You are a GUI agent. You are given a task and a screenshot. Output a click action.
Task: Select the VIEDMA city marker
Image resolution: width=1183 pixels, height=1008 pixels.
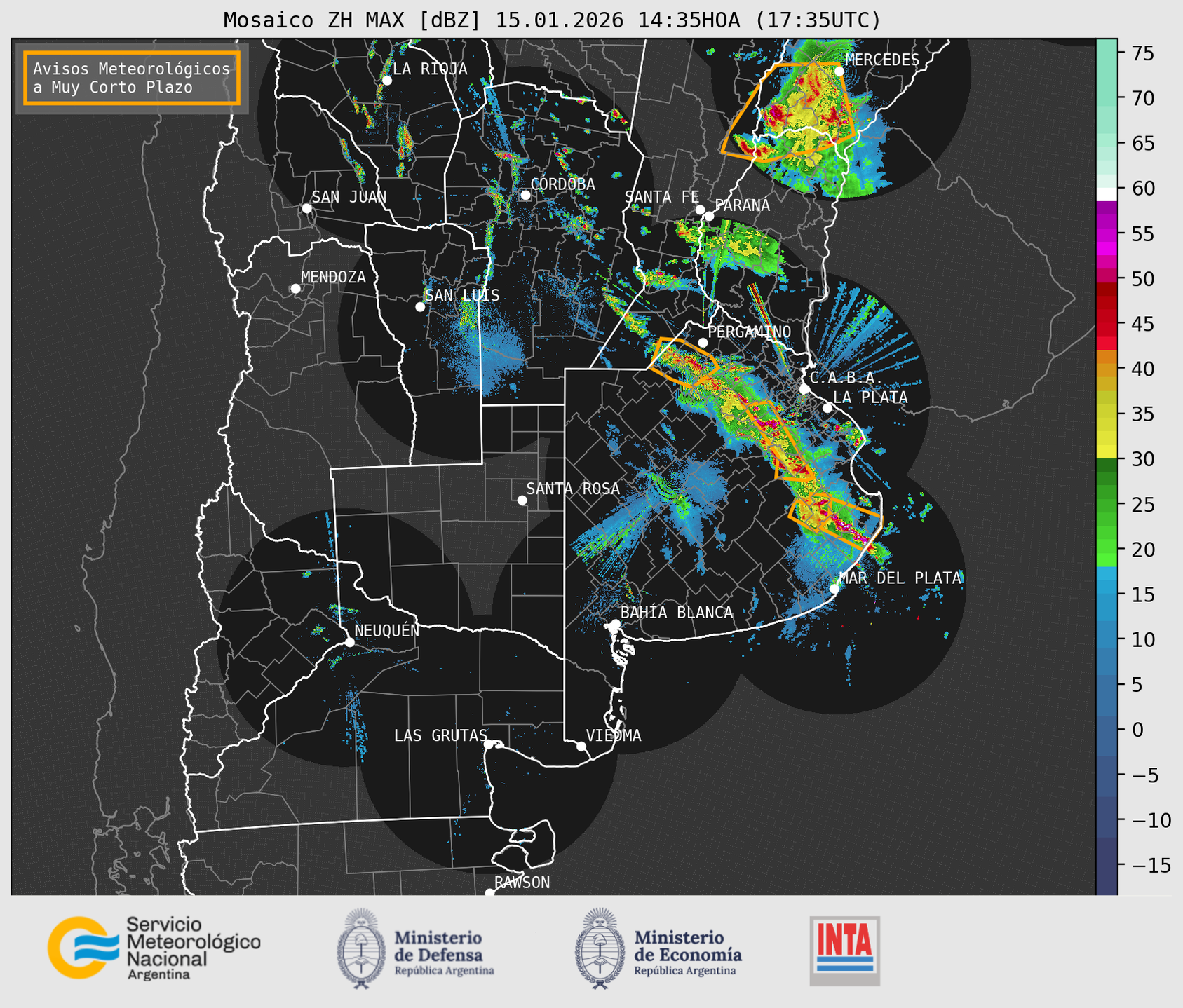point(581,746)
